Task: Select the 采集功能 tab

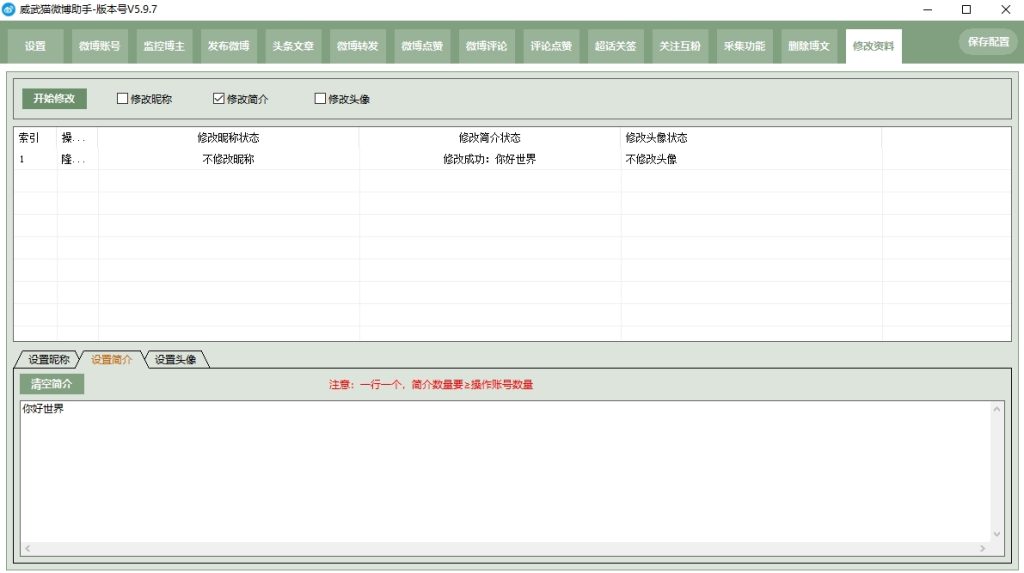Action: click(x=744, y=46)
